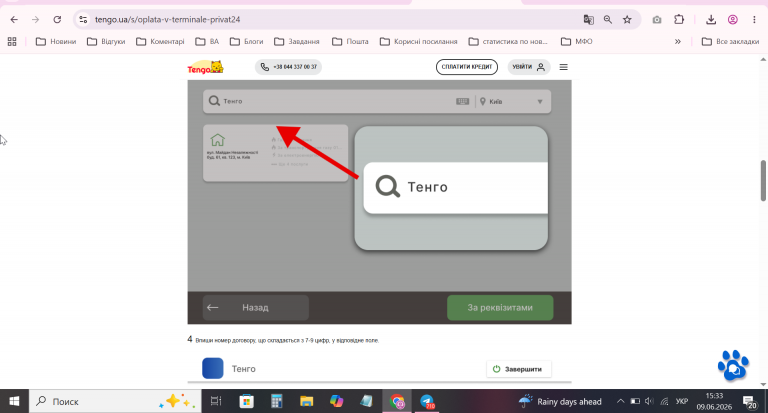This screenshot has height=413, width=768.
Task: Click the СПЛАТИТИ КРЕДИТ button
Action: tap(467, 67)
